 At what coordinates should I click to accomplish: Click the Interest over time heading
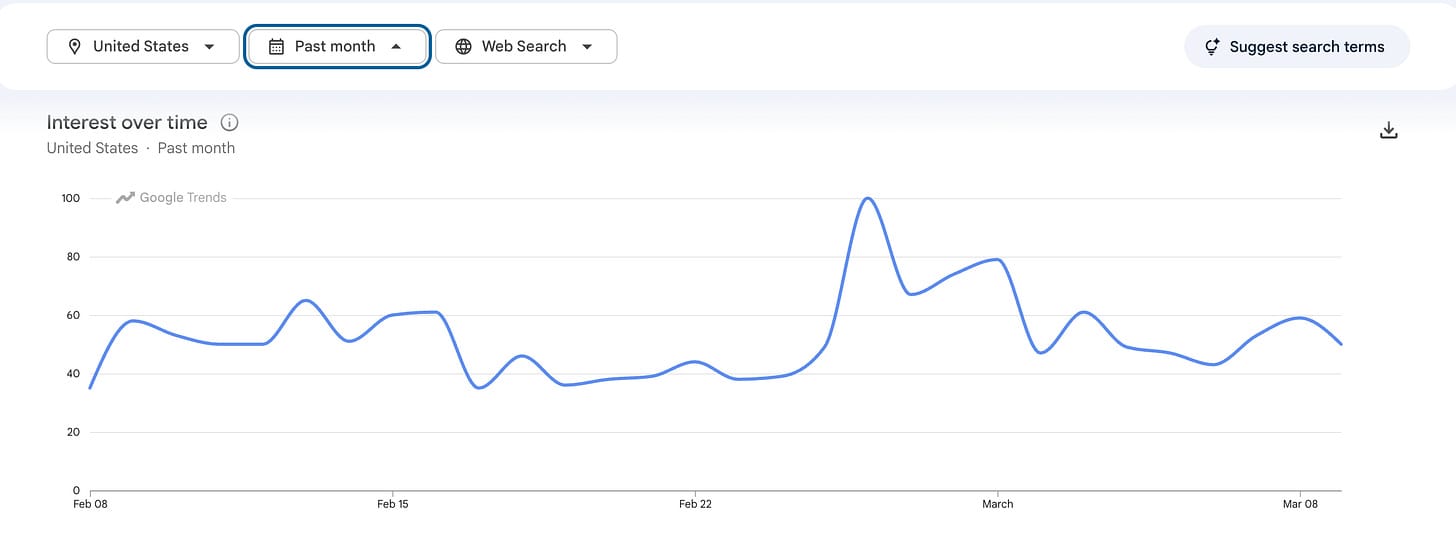pos(127,123)
